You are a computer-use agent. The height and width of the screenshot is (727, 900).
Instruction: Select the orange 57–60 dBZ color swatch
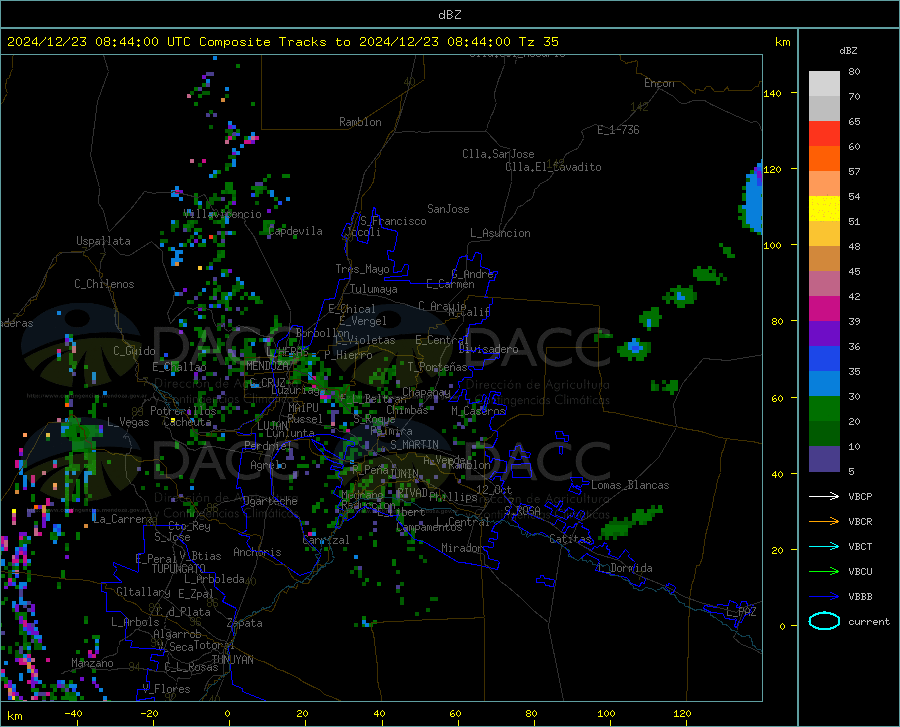(824, 159)
